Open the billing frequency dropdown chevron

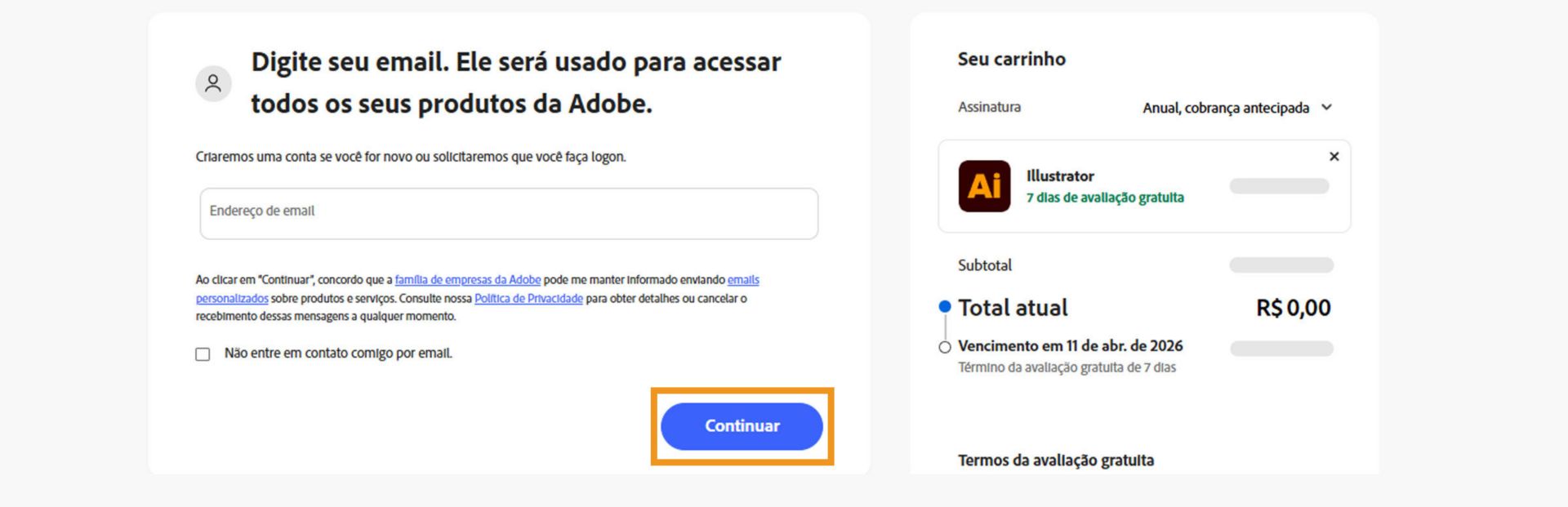point(1328,107)
